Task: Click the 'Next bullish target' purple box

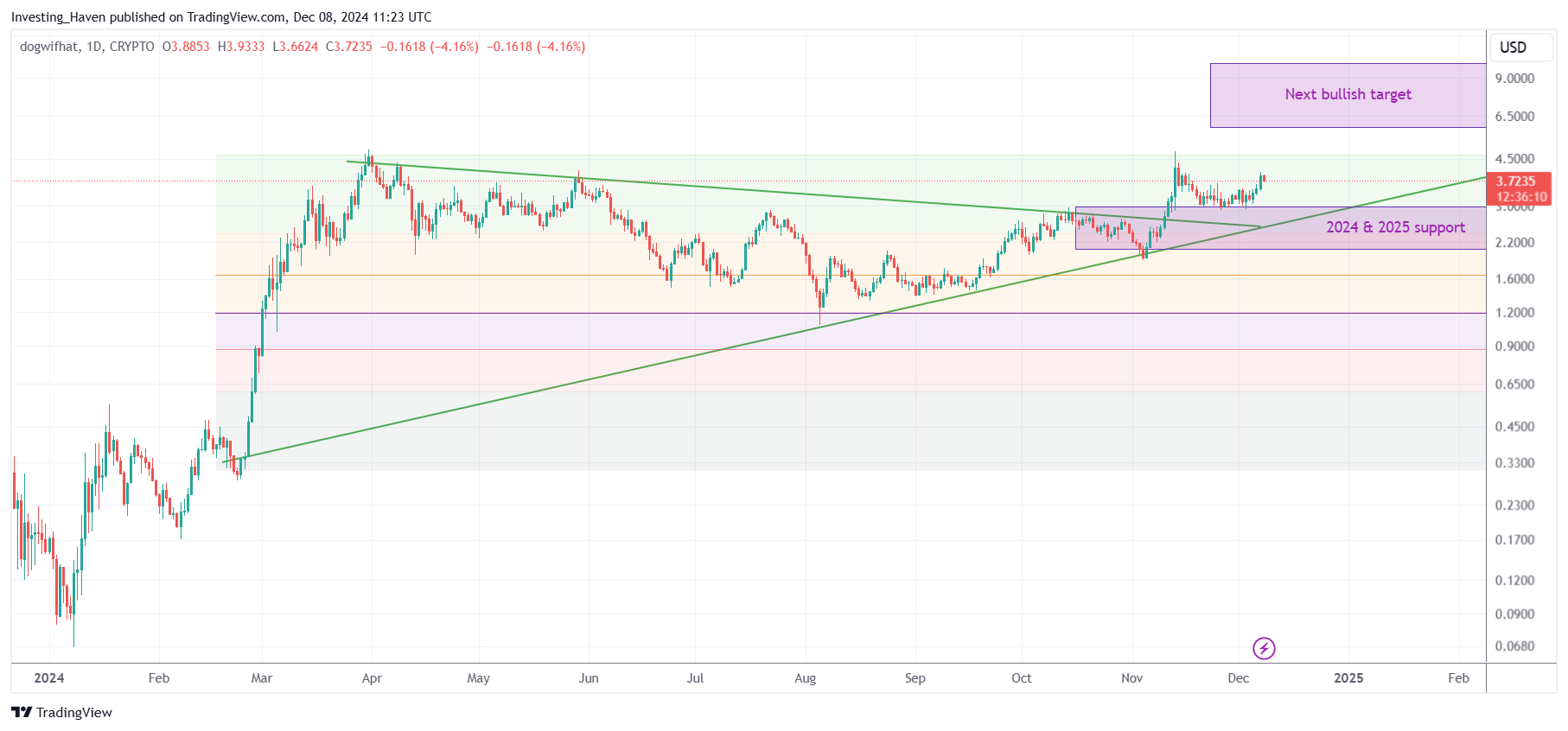Action: [1348, 95]
